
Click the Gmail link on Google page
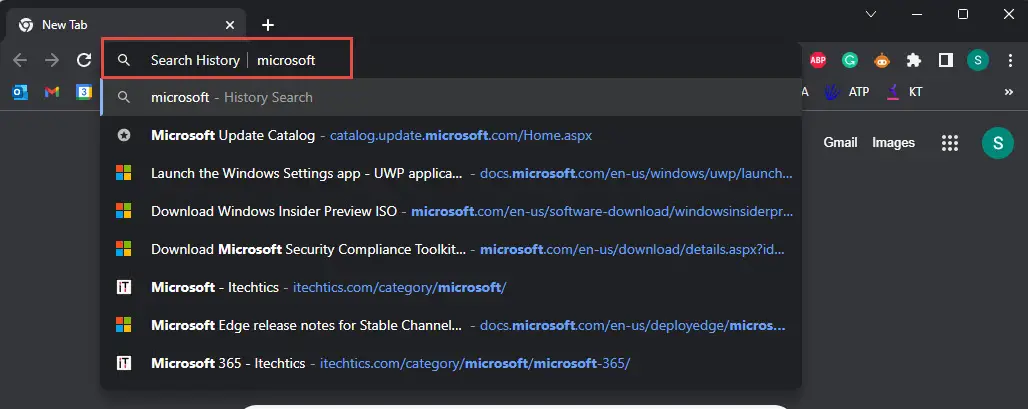pos(840,142)
